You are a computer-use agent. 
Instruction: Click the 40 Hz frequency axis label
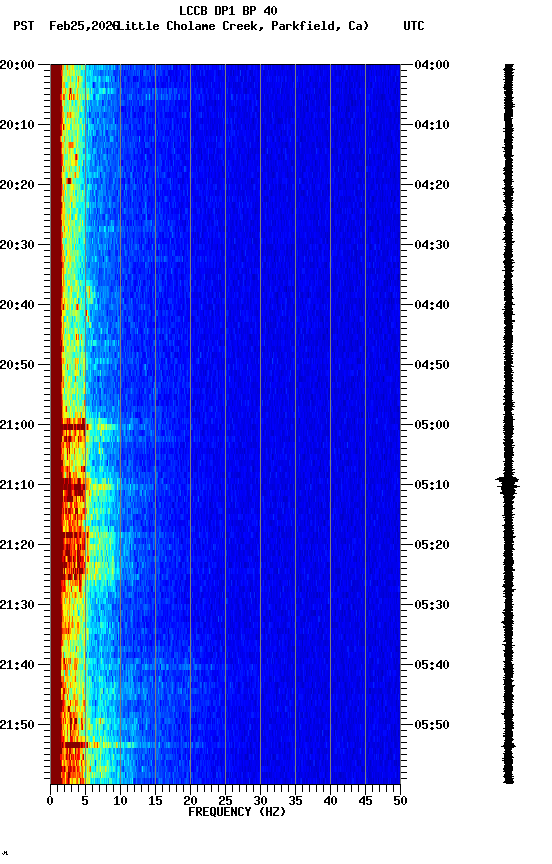click(330, 801)
